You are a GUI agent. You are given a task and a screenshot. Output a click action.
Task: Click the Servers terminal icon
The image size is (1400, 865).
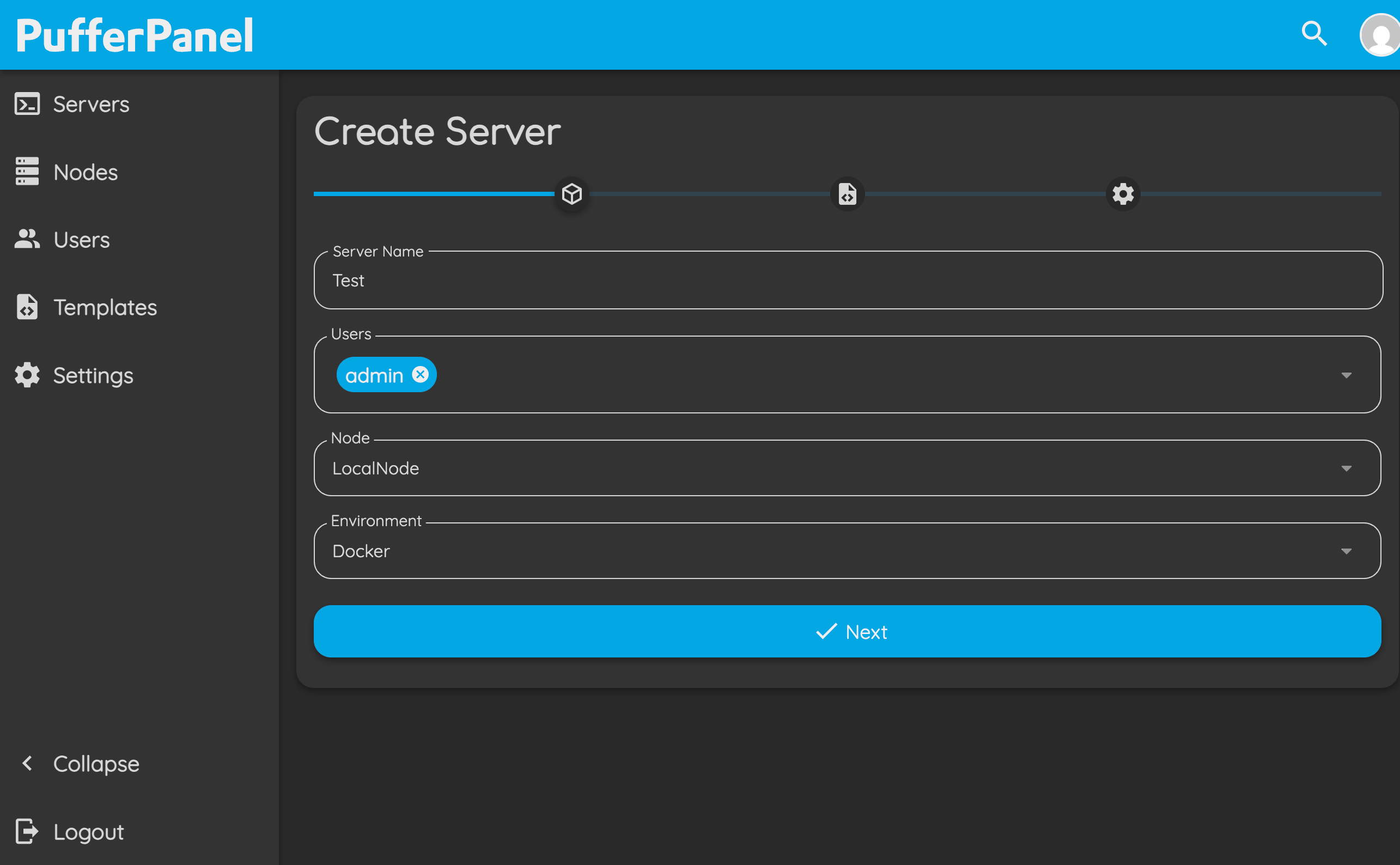[x=27, y=104]
